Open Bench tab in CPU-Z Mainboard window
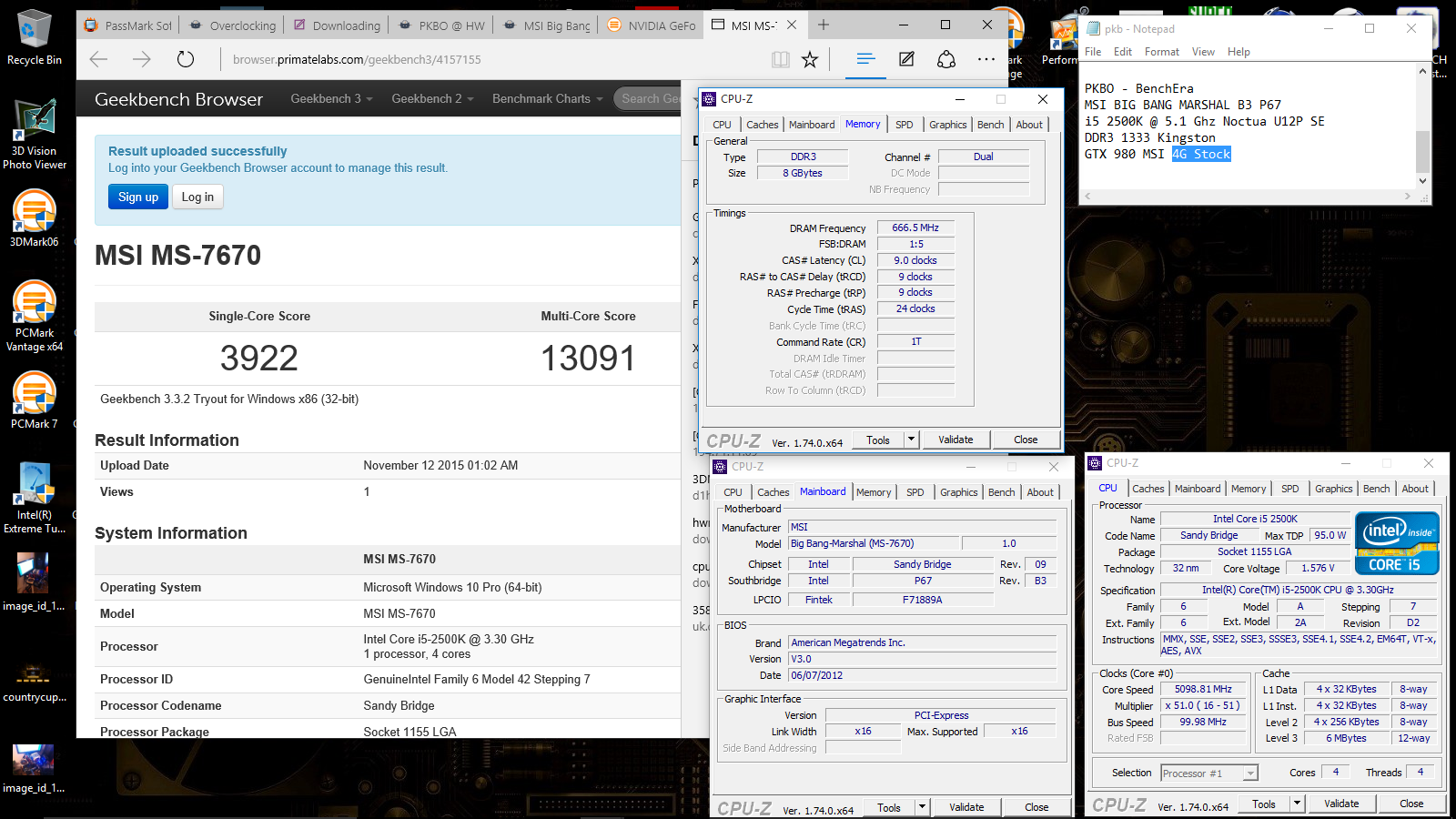Viewport: 1456px width, 819px height. click(1001, 492)
